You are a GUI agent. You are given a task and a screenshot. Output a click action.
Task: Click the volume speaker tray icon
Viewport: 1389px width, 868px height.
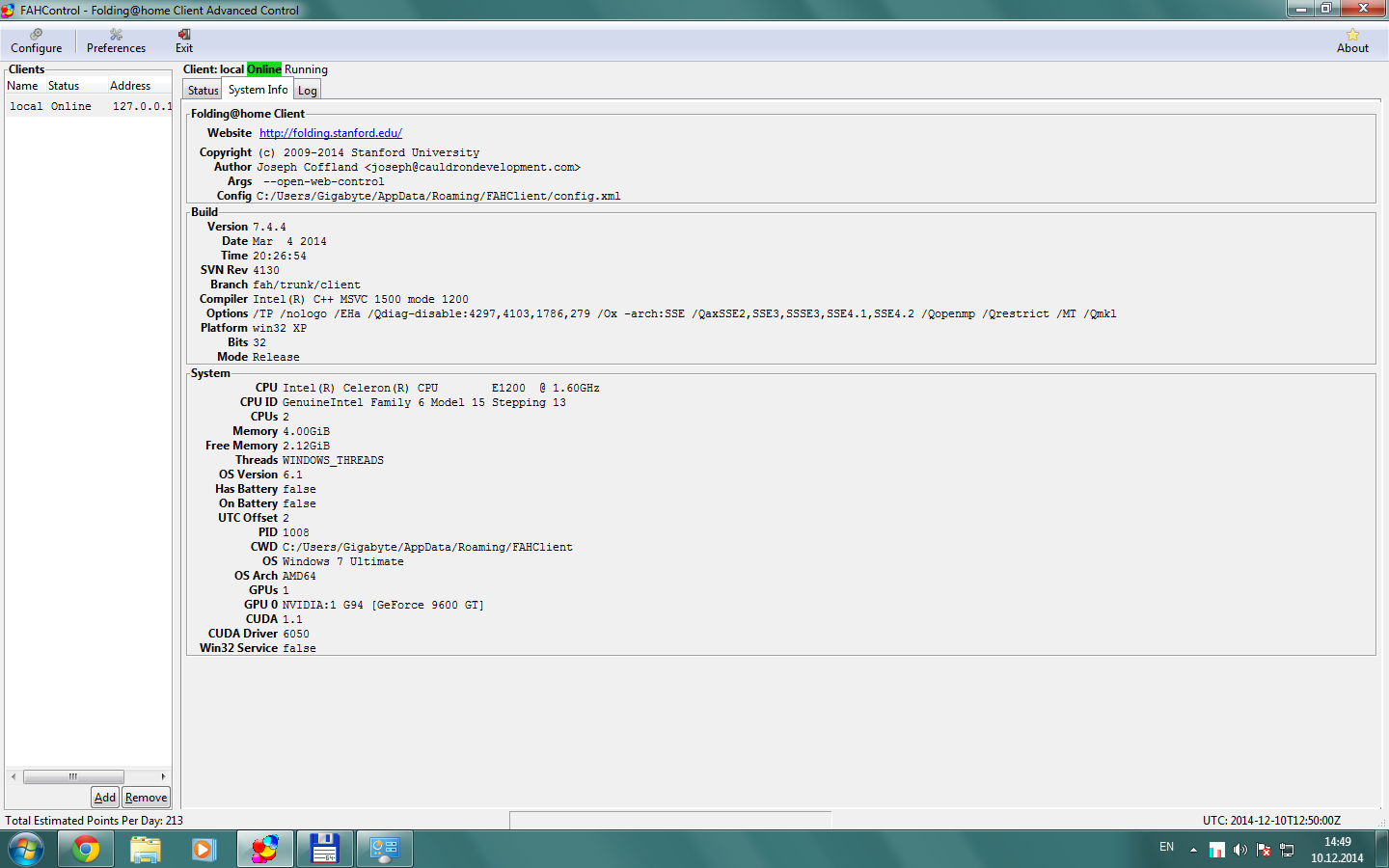tap(1240, 850)
